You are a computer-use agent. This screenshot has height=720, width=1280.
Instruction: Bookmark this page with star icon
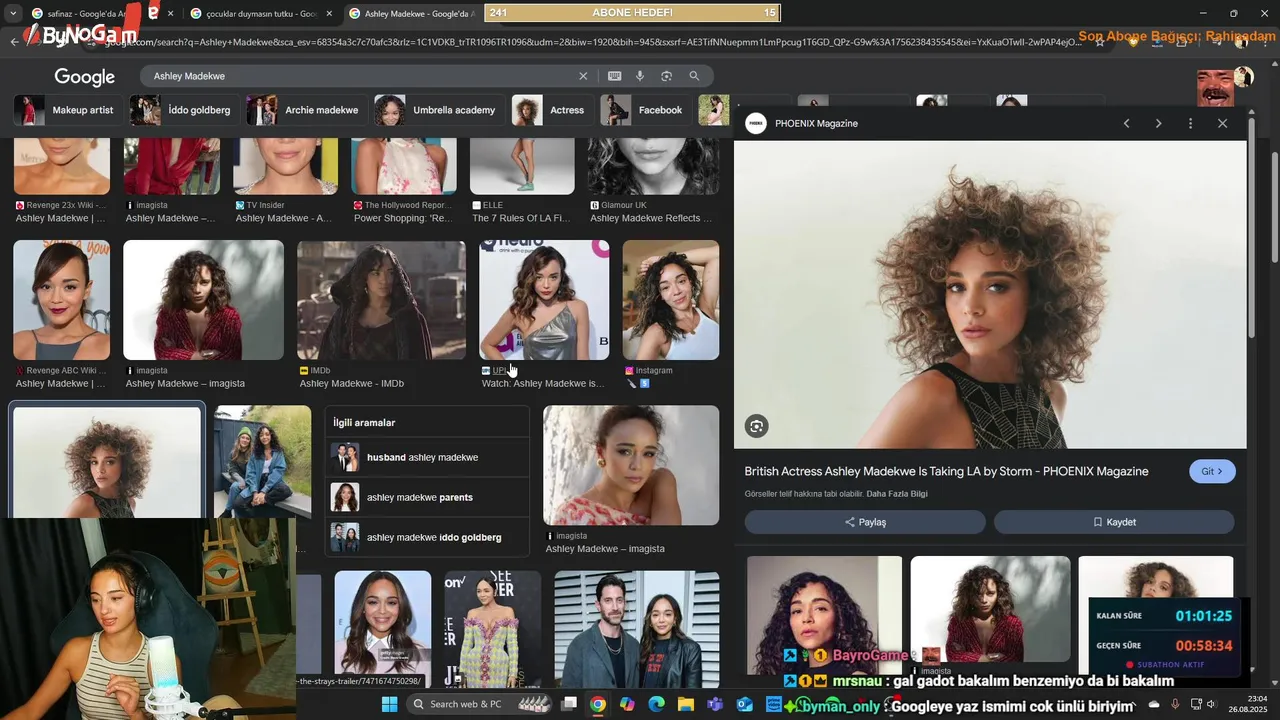click(x=1100, y=42)
